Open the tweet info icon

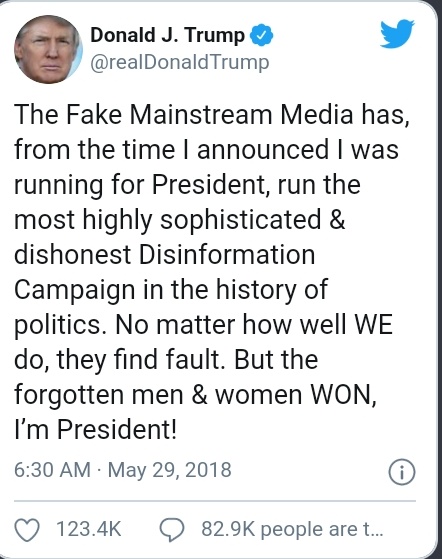click(402, 472)
